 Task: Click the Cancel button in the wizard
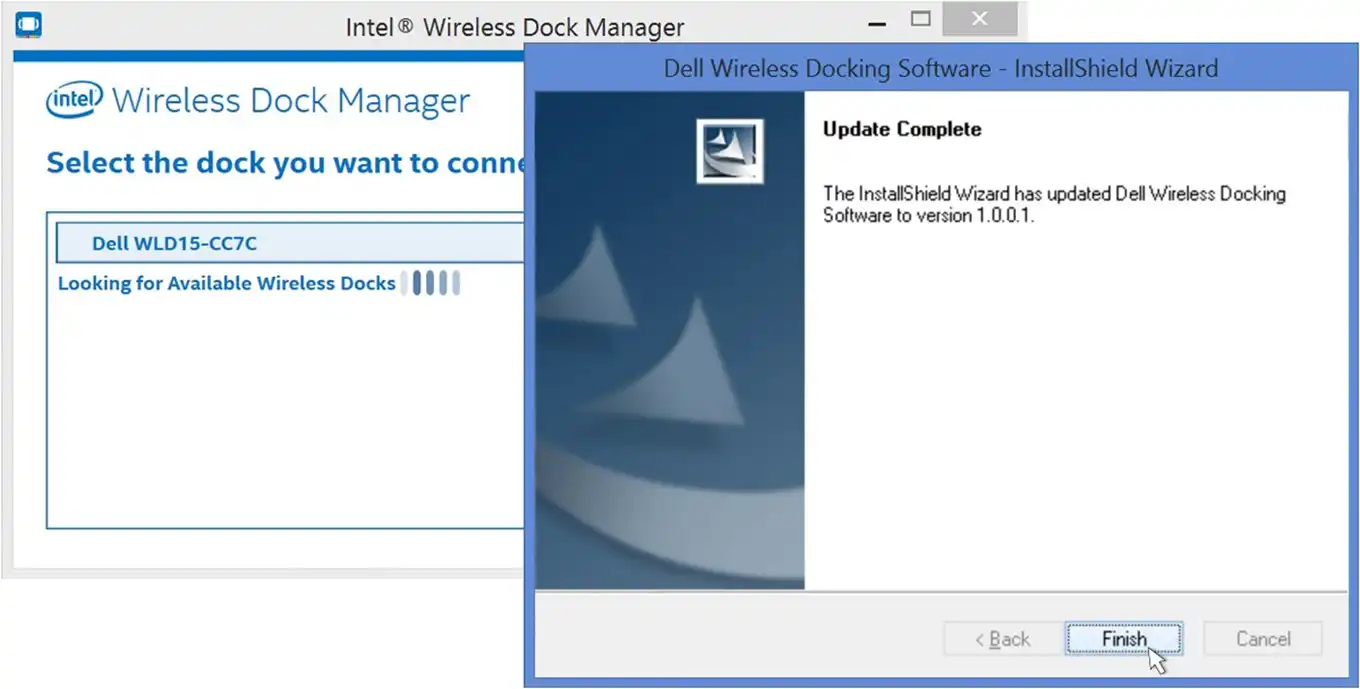coord(1262,639)
